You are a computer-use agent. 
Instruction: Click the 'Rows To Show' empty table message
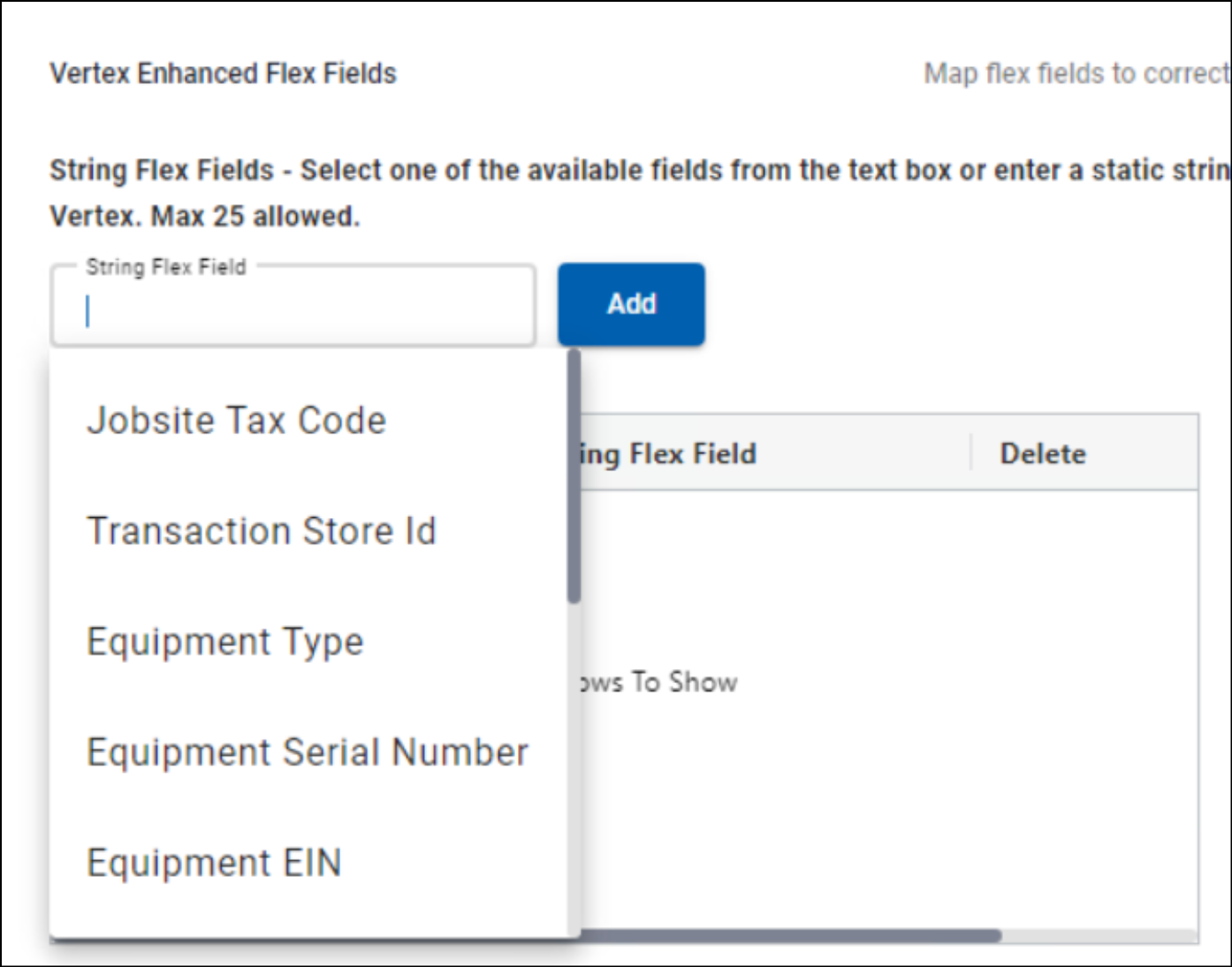point(658,681)
